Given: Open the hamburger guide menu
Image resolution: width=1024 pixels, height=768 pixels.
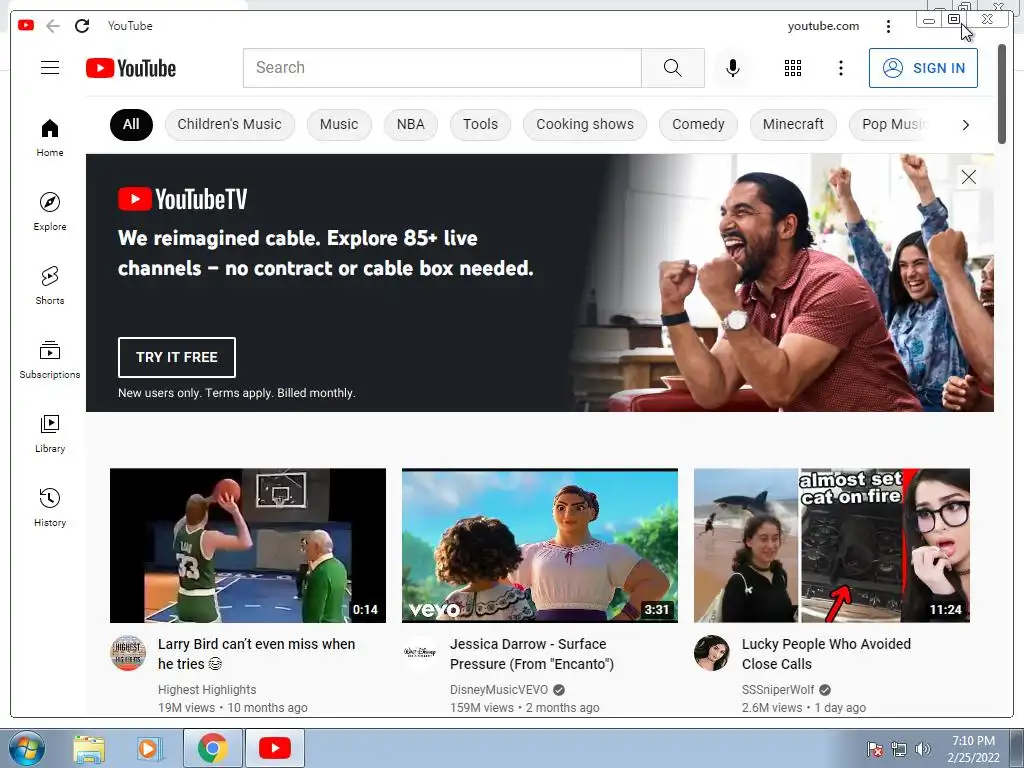Looking at the screenshot, I should [50, 67].
